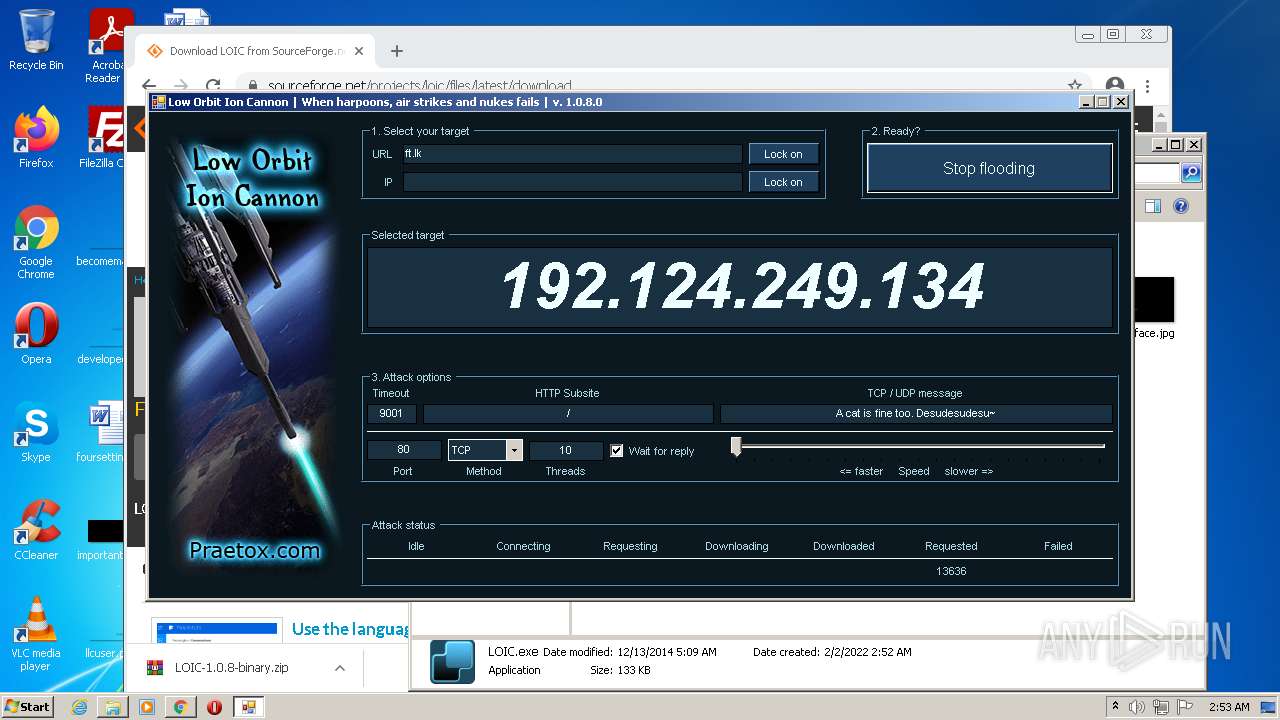Click Chrome bookmark star icon
The image size is (1280, 720).
pos(1075,86)
